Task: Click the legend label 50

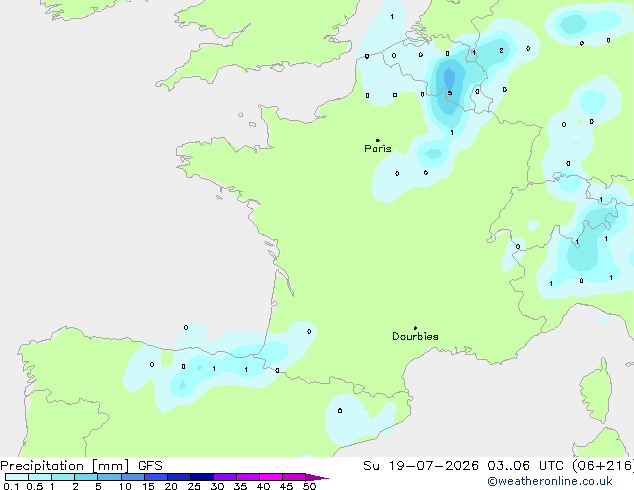Action: pos(309,486)
